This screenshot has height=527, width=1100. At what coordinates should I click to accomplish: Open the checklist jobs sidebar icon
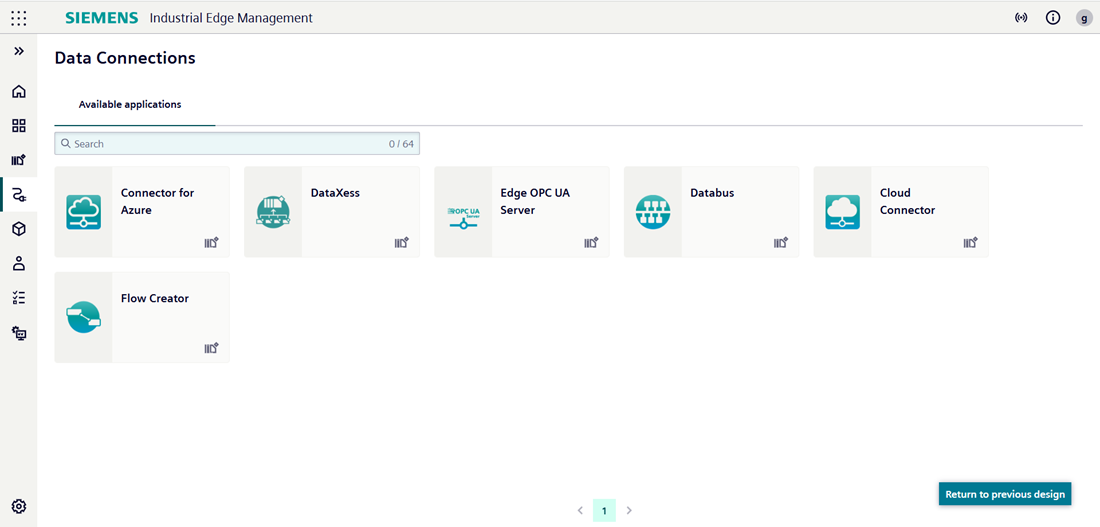point(19,298)
